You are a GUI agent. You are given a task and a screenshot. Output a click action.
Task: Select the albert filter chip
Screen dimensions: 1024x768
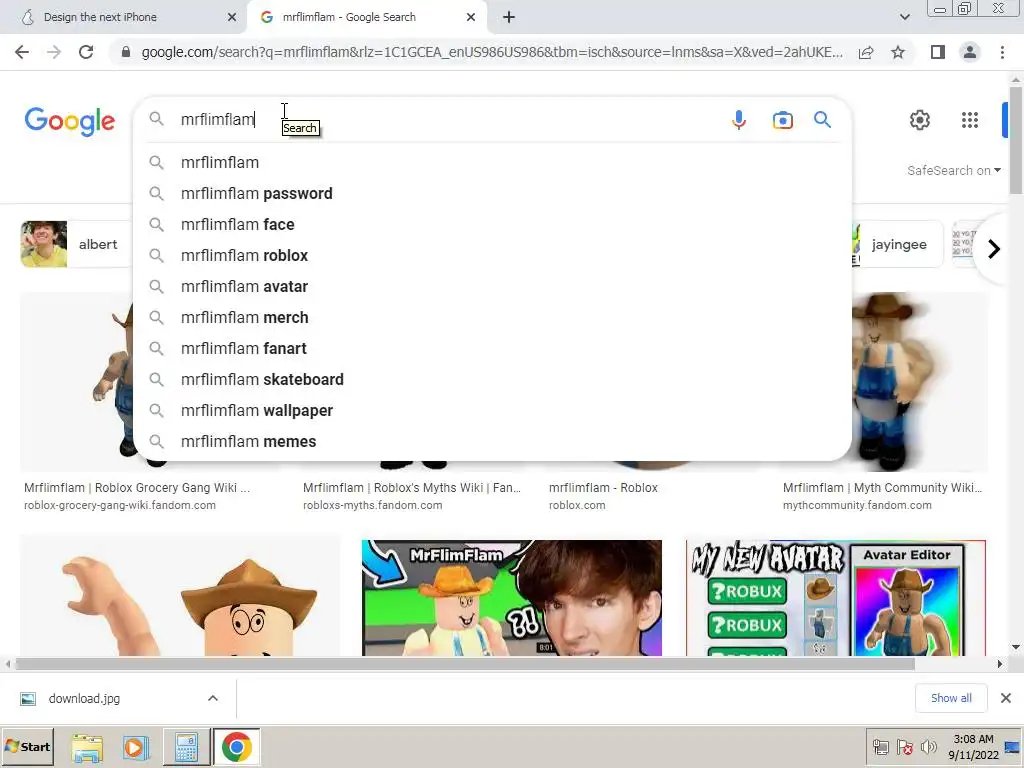coord(76,244)
